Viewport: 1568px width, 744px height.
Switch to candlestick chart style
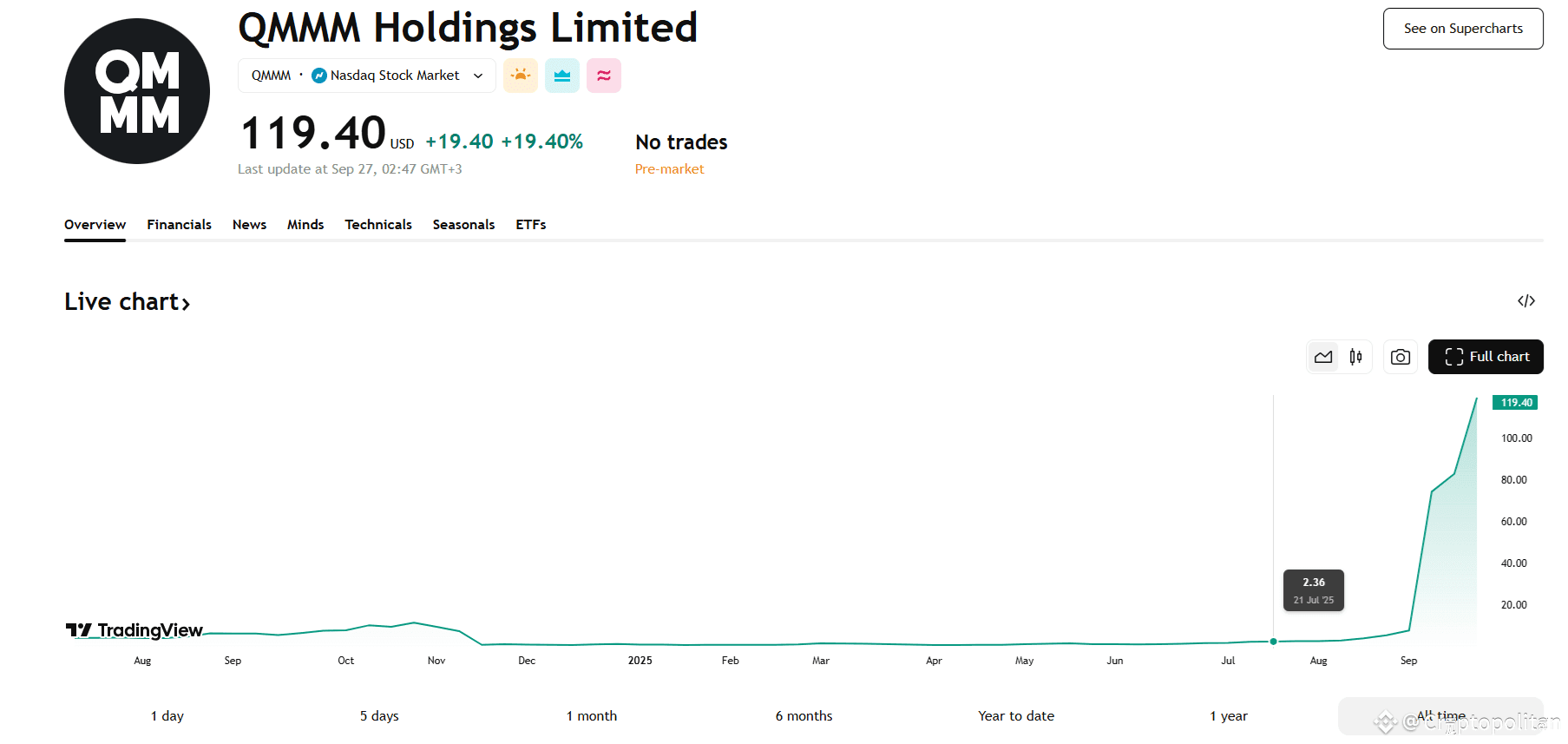[1355, 357]
